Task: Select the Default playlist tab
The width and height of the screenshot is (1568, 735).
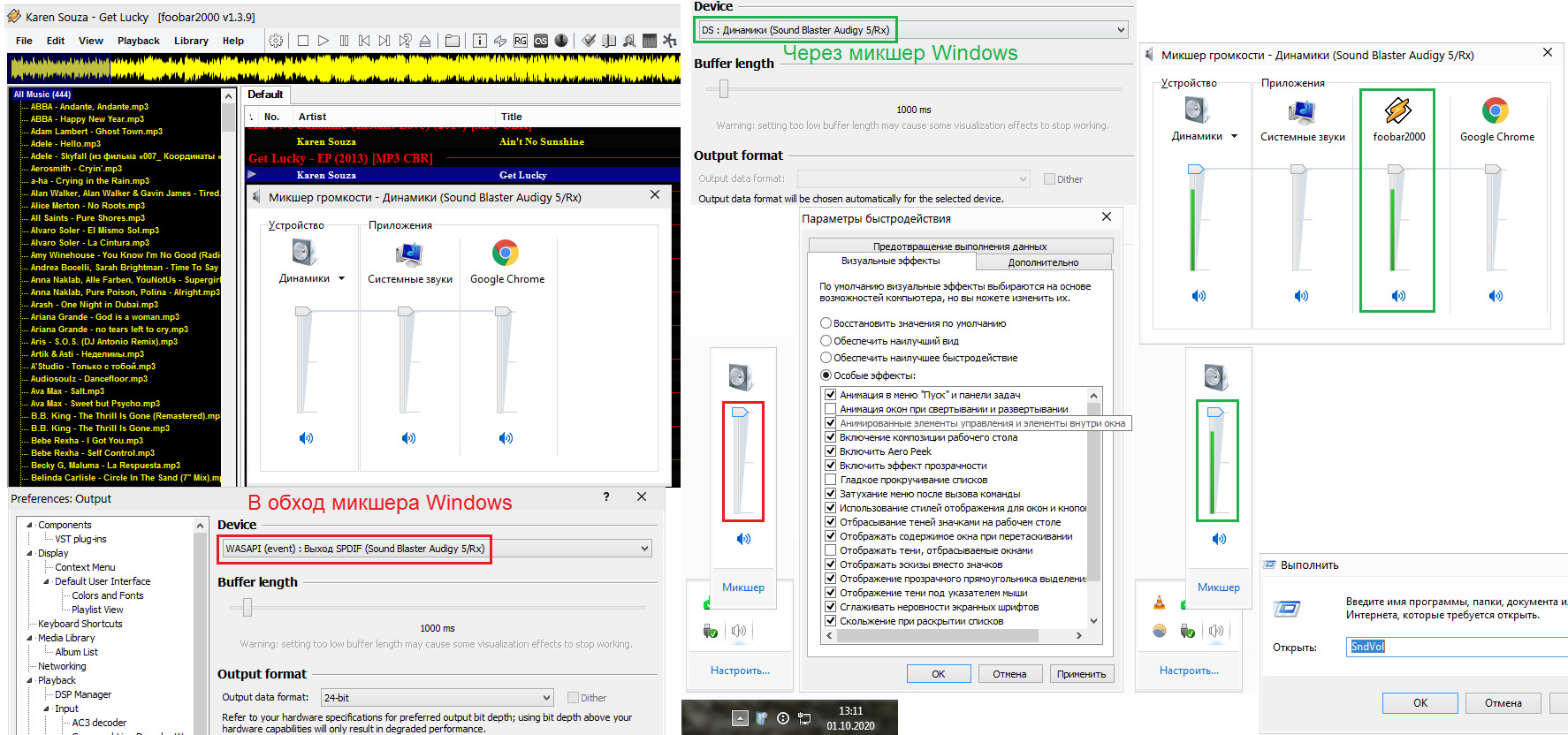Action: (x=265, y=95)
